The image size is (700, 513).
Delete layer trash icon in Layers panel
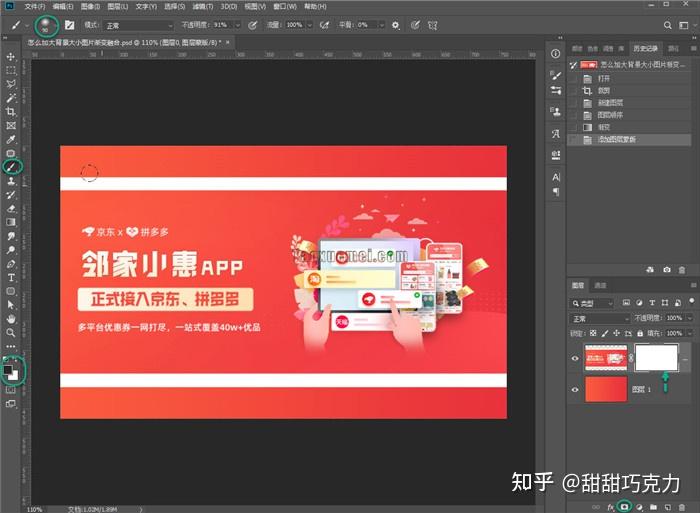point(682,507)
